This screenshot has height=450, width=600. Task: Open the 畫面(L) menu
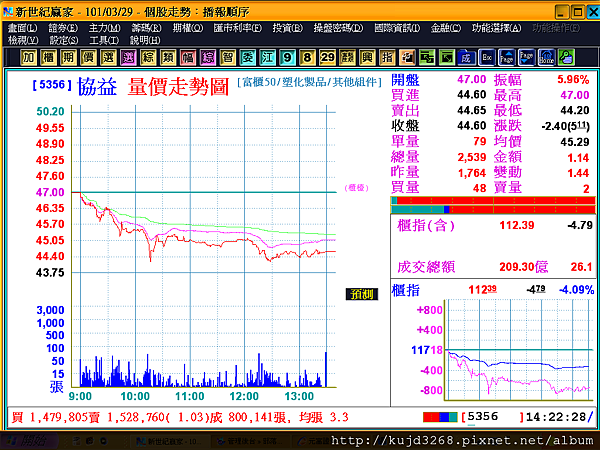point(23,28)
